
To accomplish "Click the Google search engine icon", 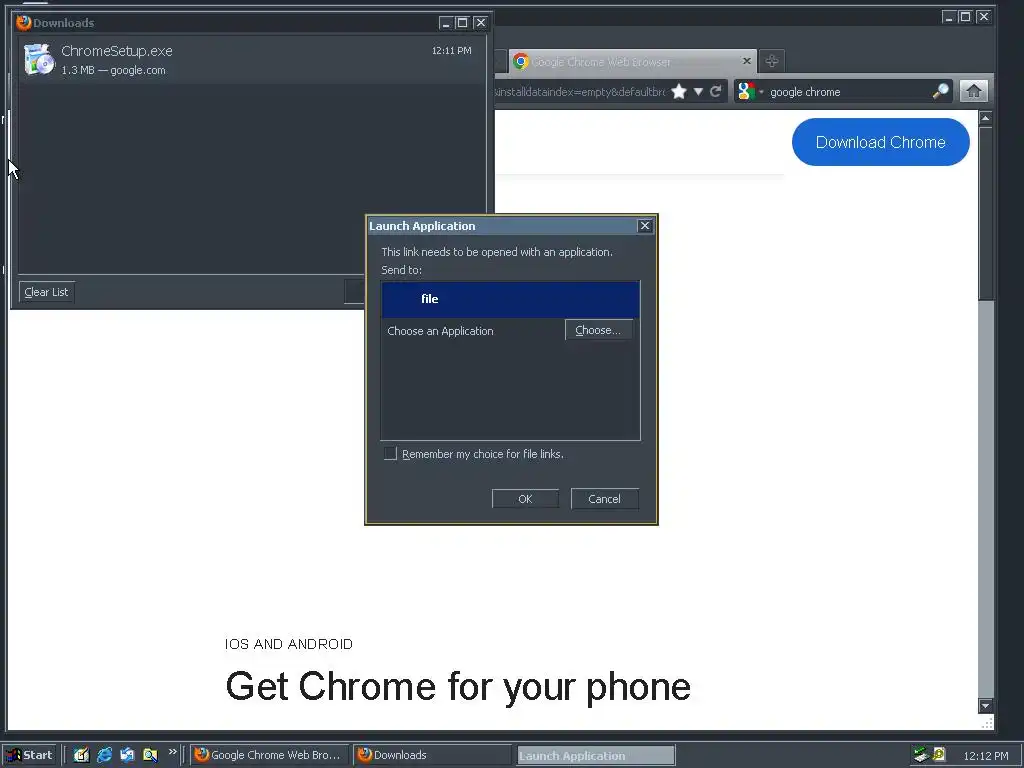I will coord(746,91).
